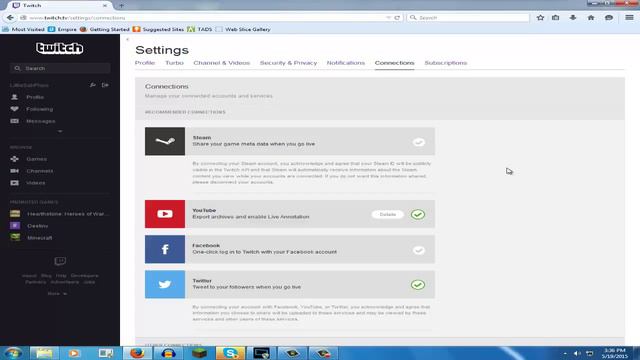This screenshot has width=640, height=360.
Task: Open Web Slice Gallery bookmark
Action: click(243, 29)
